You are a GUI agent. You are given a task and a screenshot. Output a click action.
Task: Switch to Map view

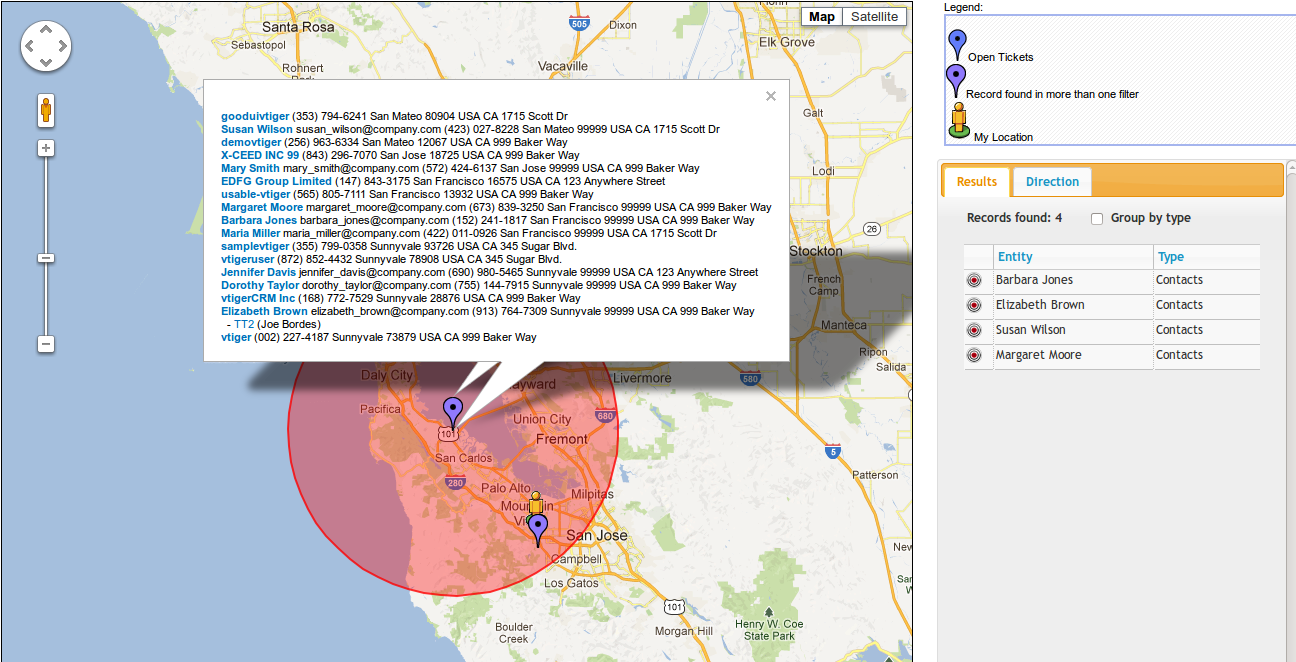pyautogui.click(x=821, y=17)
